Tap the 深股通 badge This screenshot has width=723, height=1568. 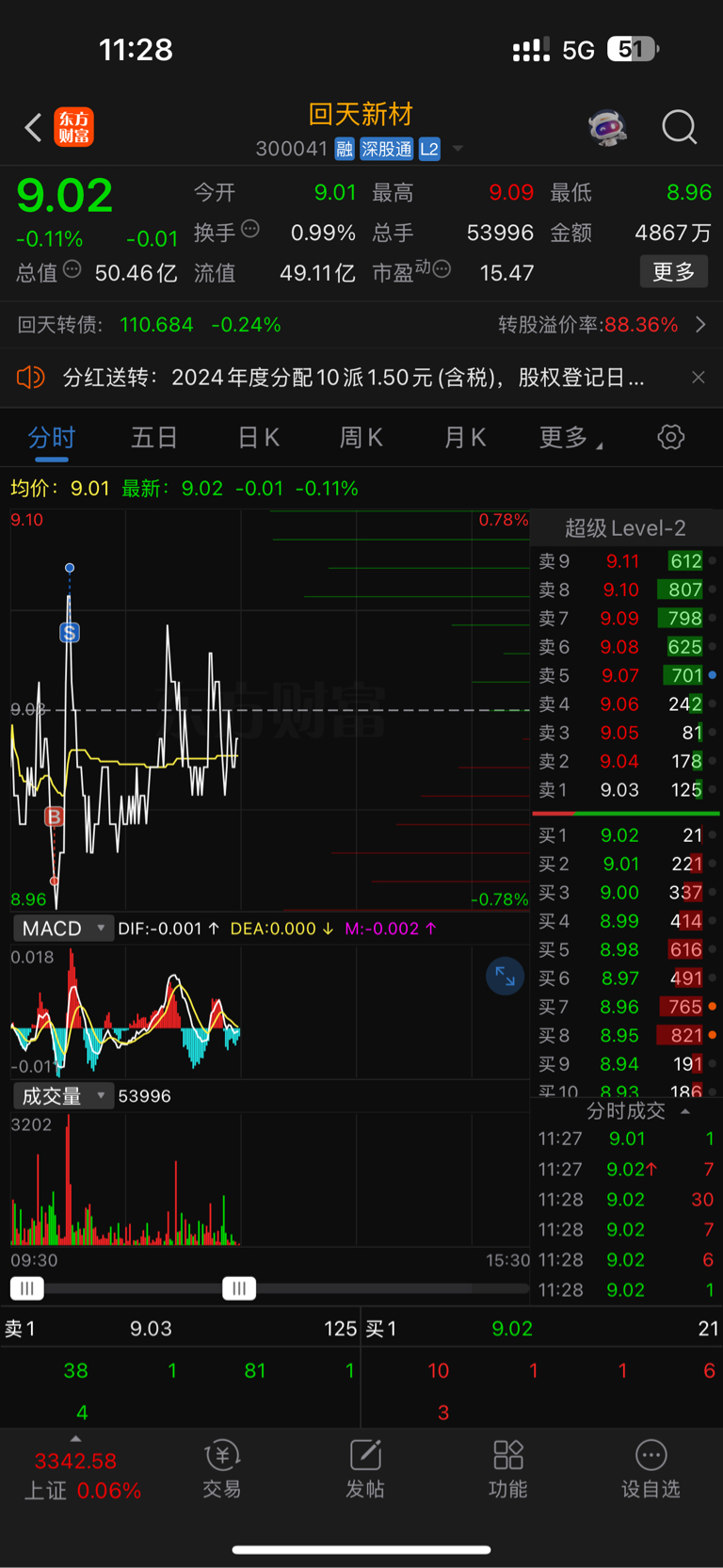tap(386, 149)
